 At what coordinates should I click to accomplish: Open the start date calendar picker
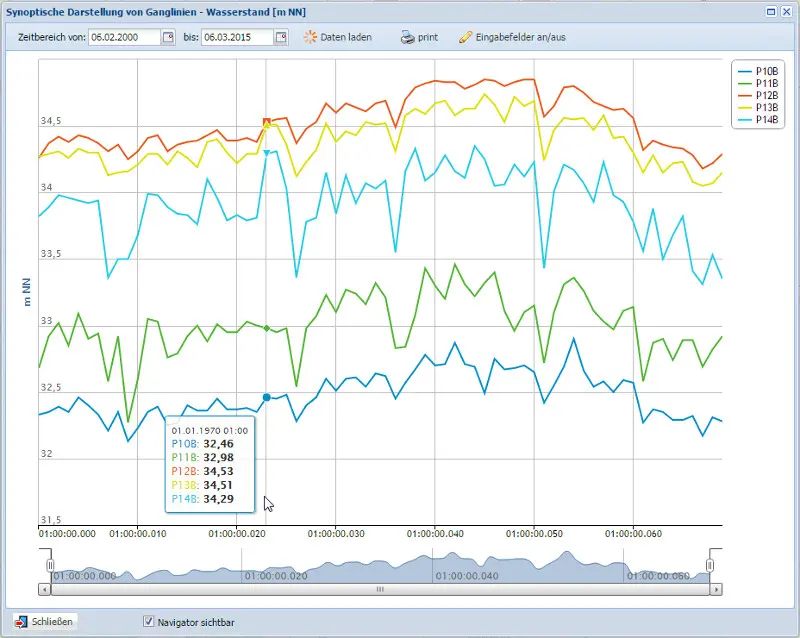point(168,37)
